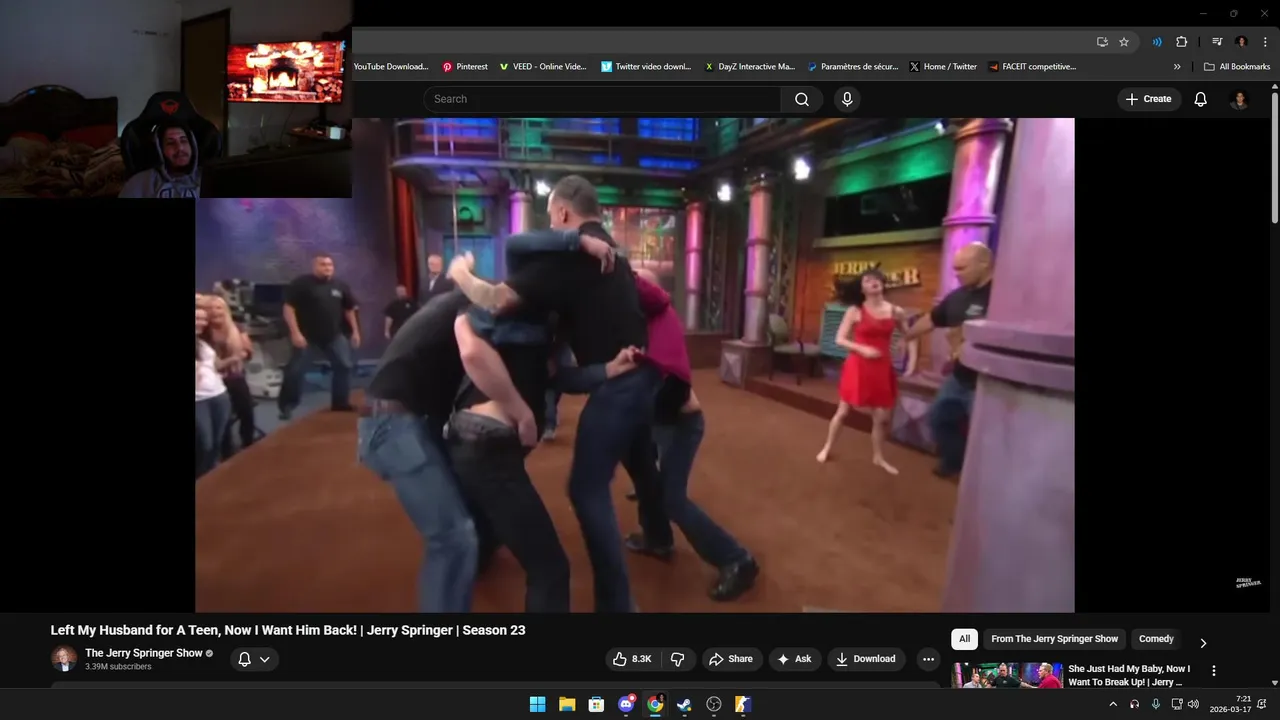Expand the subscription notification bell dropdown
The image size is (1280, 720).
(x=254, y=659)
